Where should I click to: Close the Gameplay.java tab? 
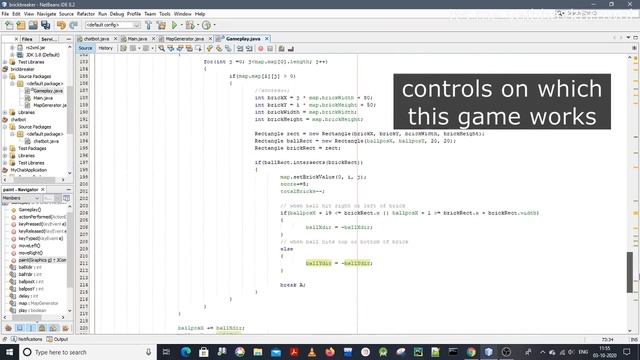coord(267,38)
